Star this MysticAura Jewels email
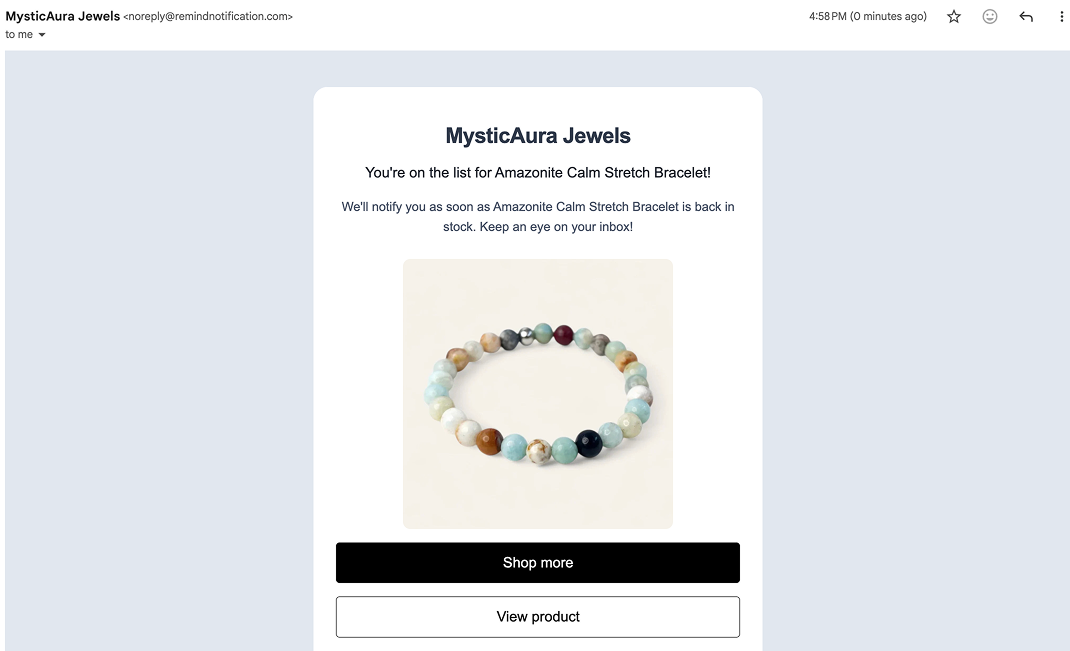1070x651 pixels. pos(953,16)
